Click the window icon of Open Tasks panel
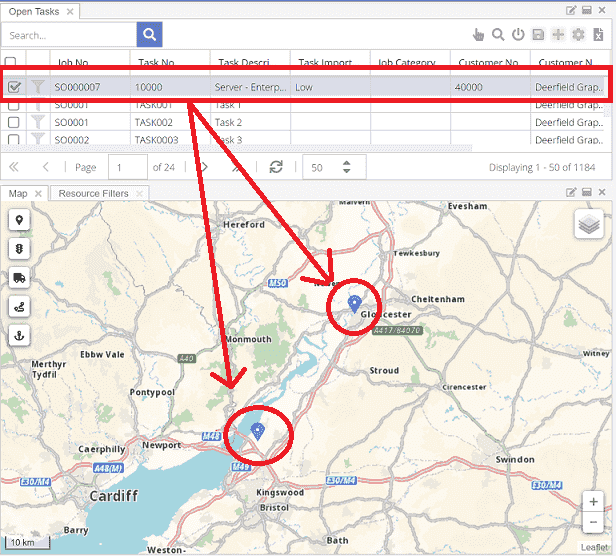This screenshot has width=616, height=556. [587, 11]
